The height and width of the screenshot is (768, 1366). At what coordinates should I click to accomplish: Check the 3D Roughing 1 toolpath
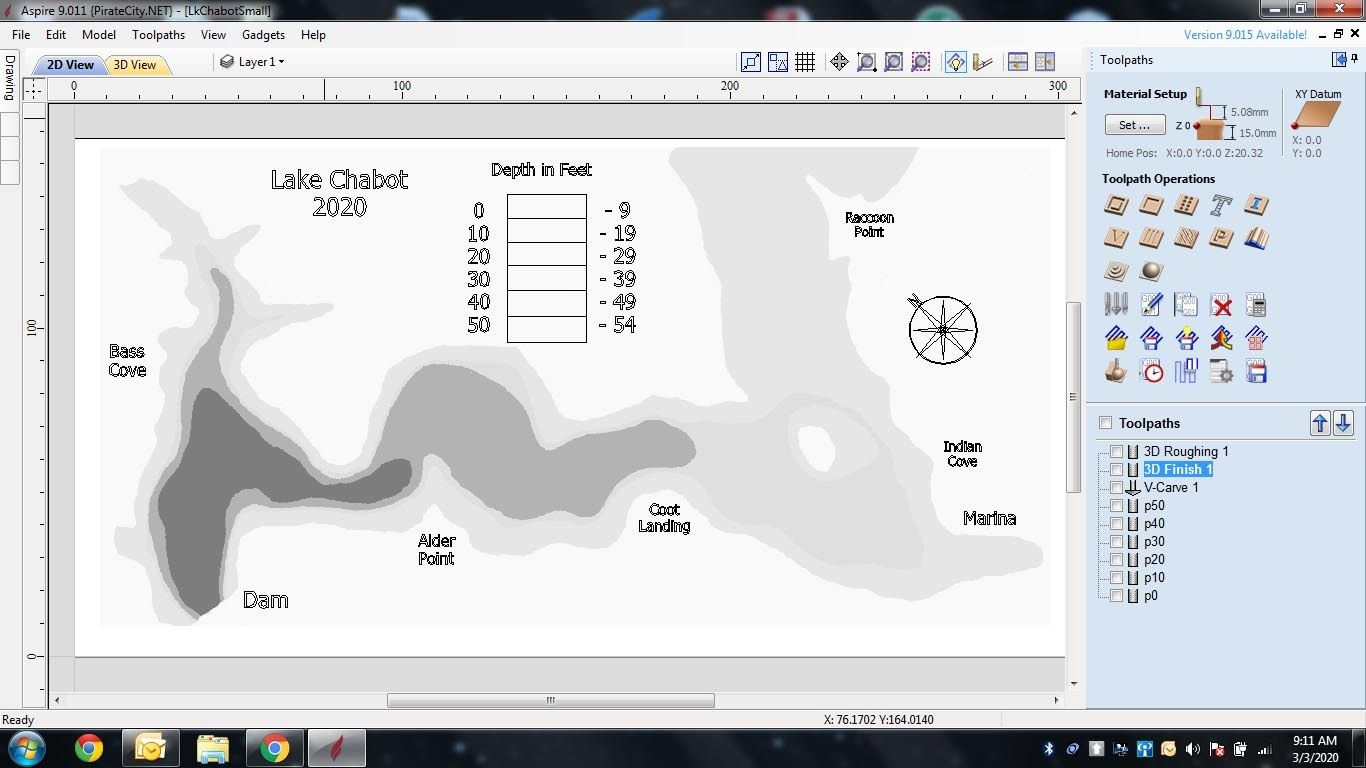(1116, 451)
